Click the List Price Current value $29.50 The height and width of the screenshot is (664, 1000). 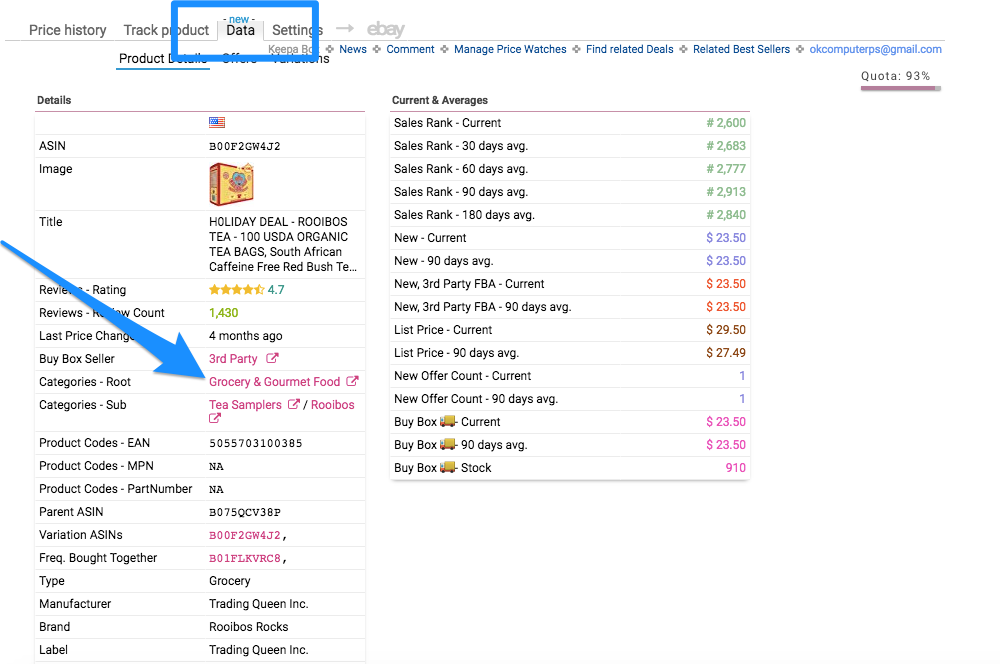point(726,330)
